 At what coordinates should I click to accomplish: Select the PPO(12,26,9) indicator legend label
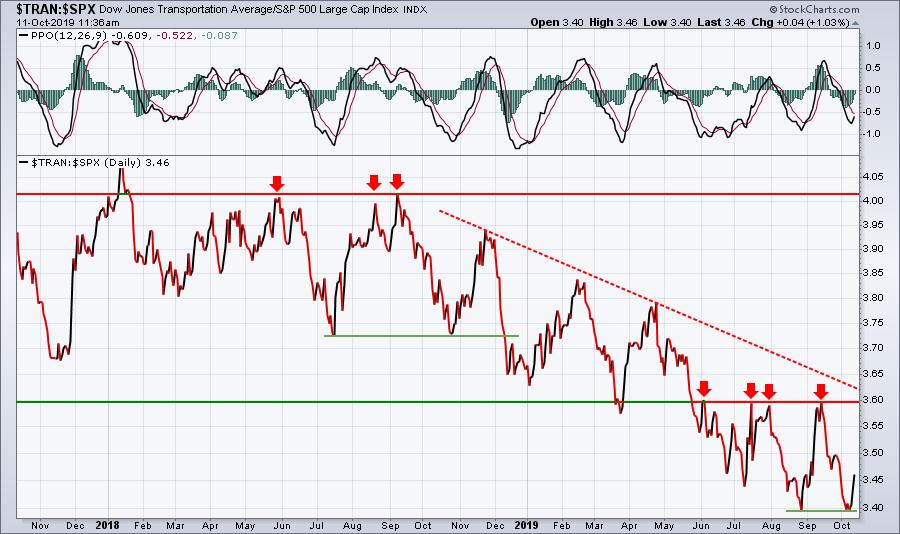tap(69, 36)
